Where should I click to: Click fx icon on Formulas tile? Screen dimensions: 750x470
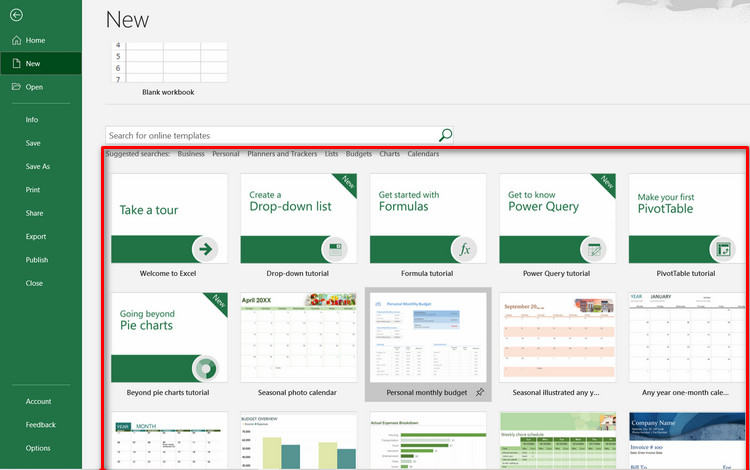464,249
